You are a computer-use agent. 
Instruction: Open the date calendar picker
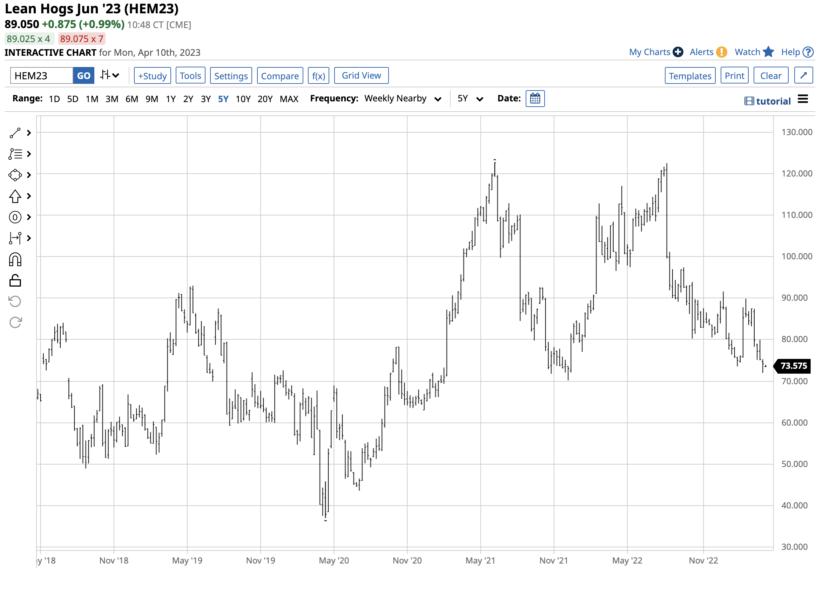click(535, 99)
